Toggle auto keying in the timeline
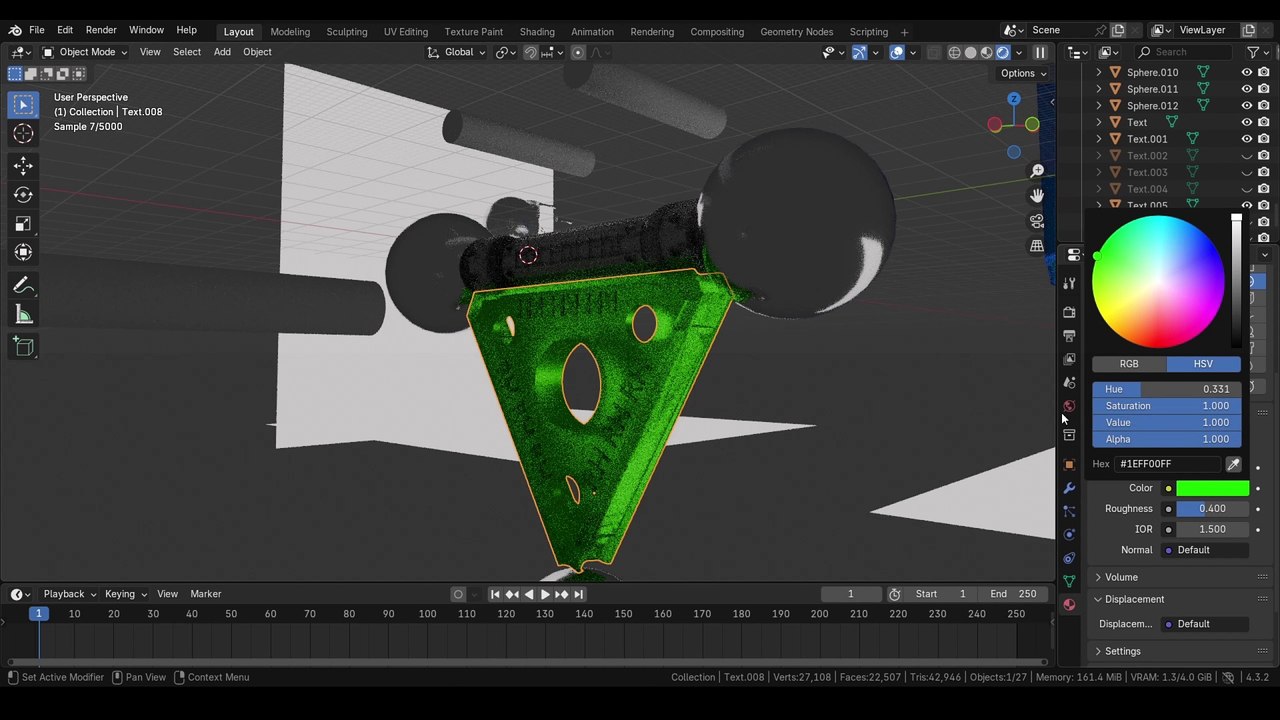 [x=458, y=594]
